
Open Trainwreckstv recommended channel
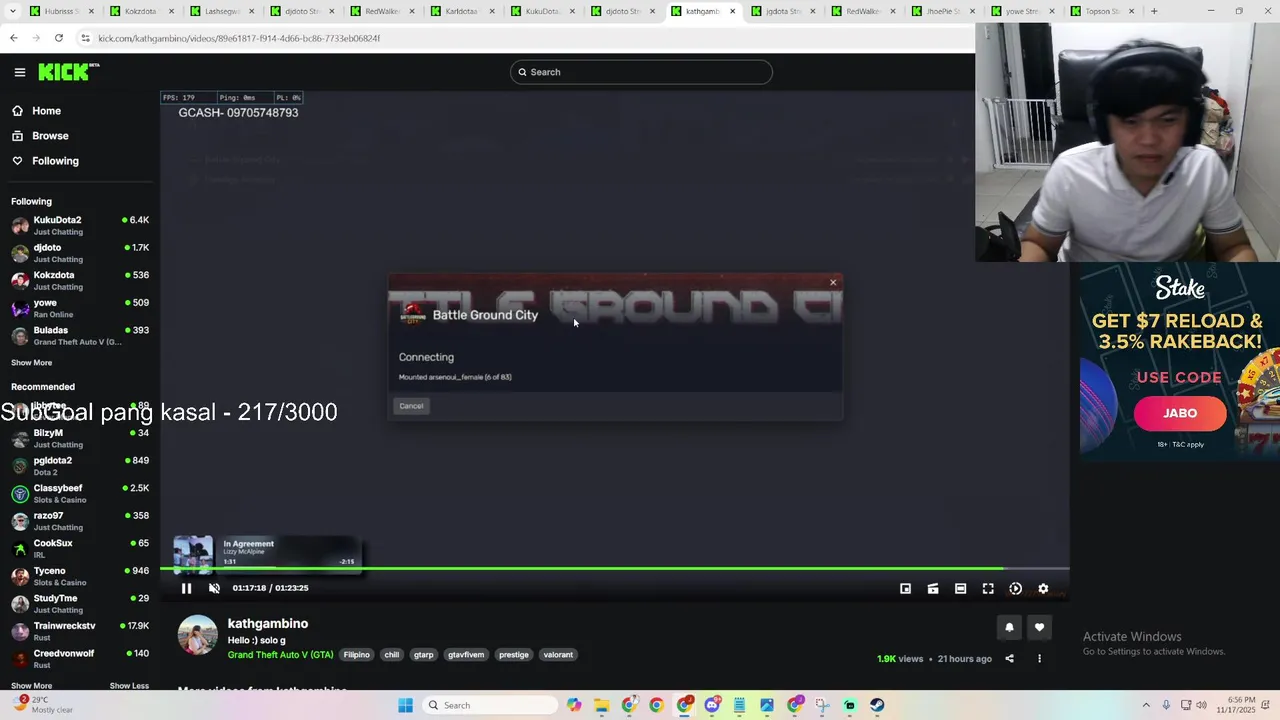pyautogui.click(x=80, y=631)
